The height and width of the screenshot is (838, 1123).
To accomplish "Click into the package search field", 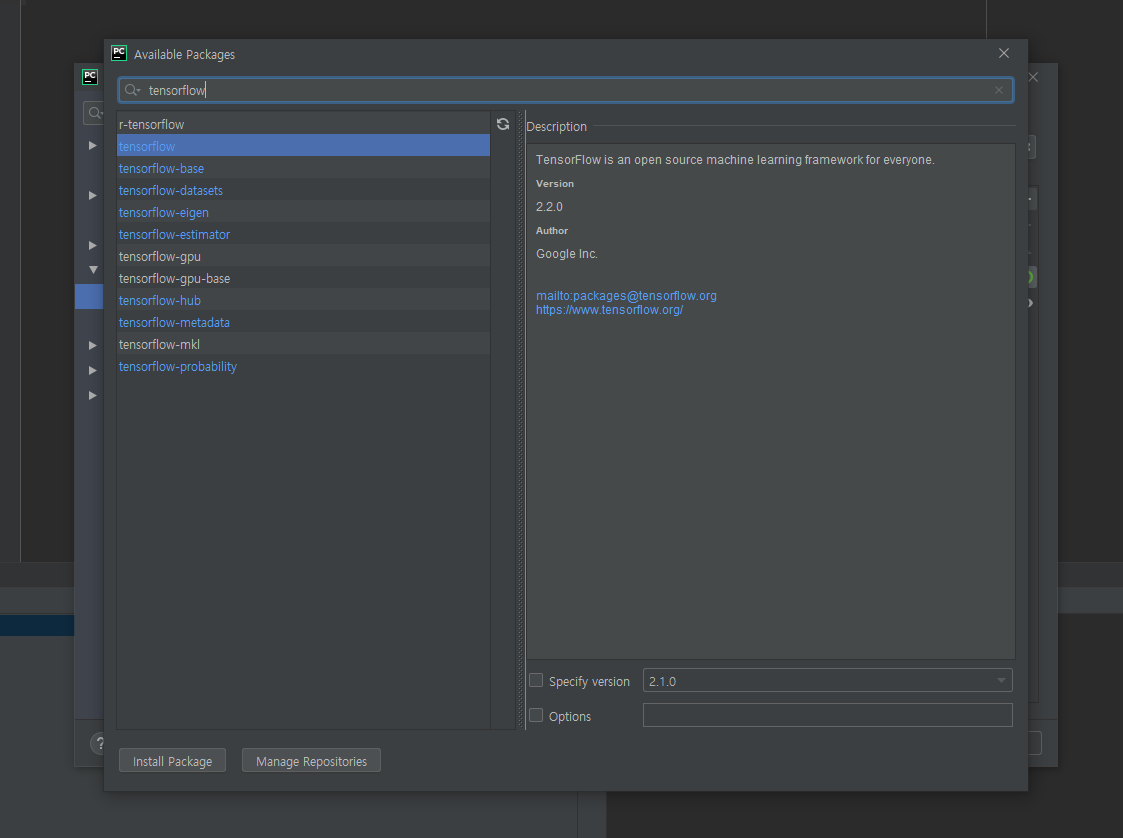I will (x=566, y=90).
